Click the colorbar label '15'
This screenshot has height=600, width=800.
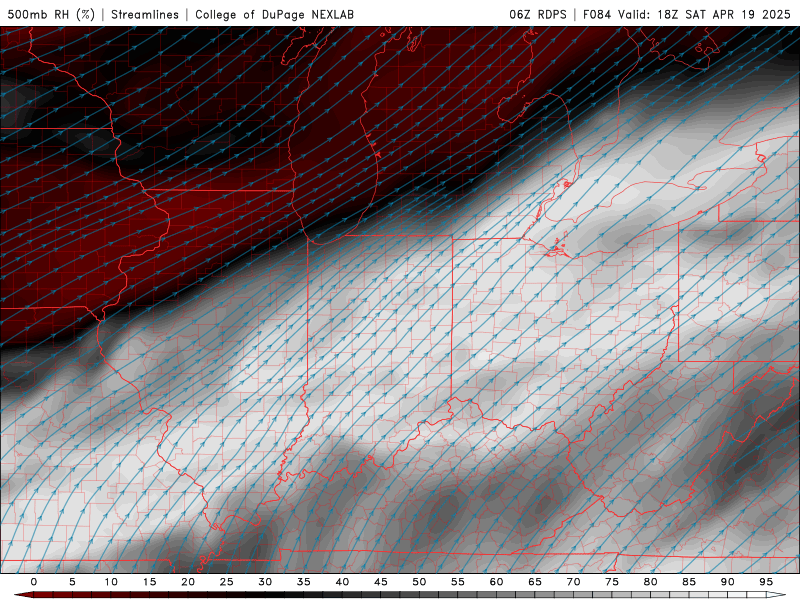pyautogui.click(x=149, y=582)
